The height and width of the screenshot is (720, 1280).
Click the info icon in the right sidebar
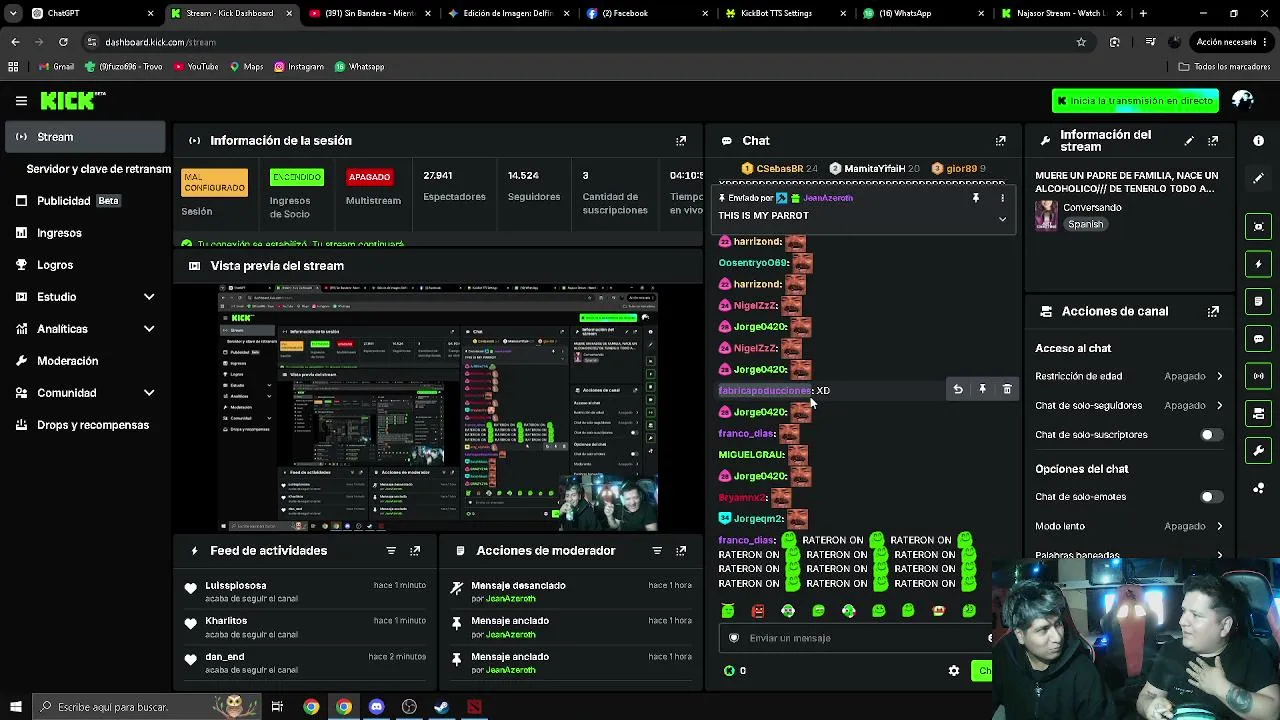pyautogui.click(x=1259, y=141)
